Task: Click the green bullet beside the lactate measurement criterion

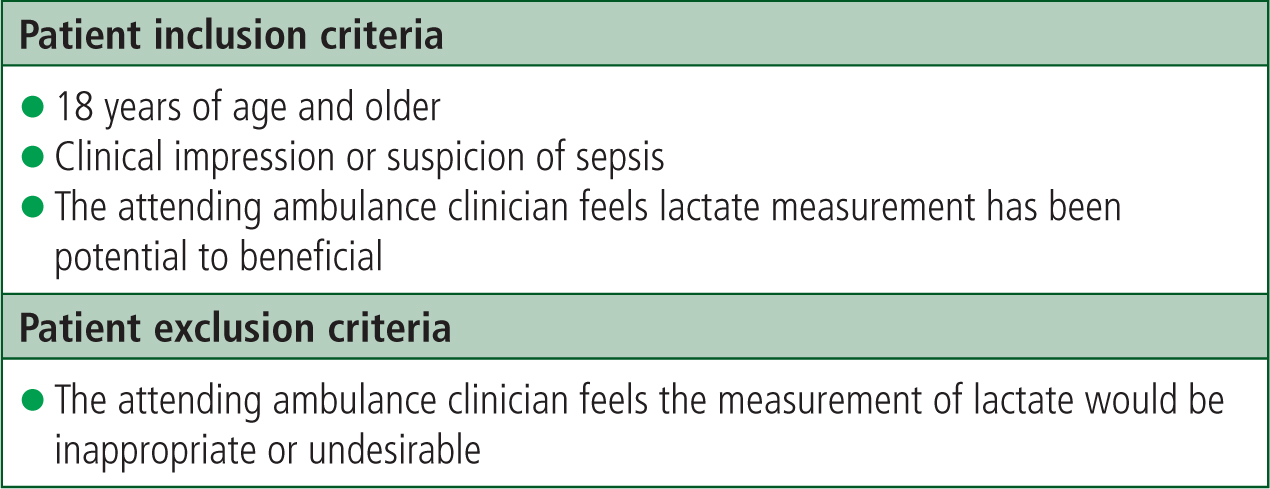Action: (34, 207)
